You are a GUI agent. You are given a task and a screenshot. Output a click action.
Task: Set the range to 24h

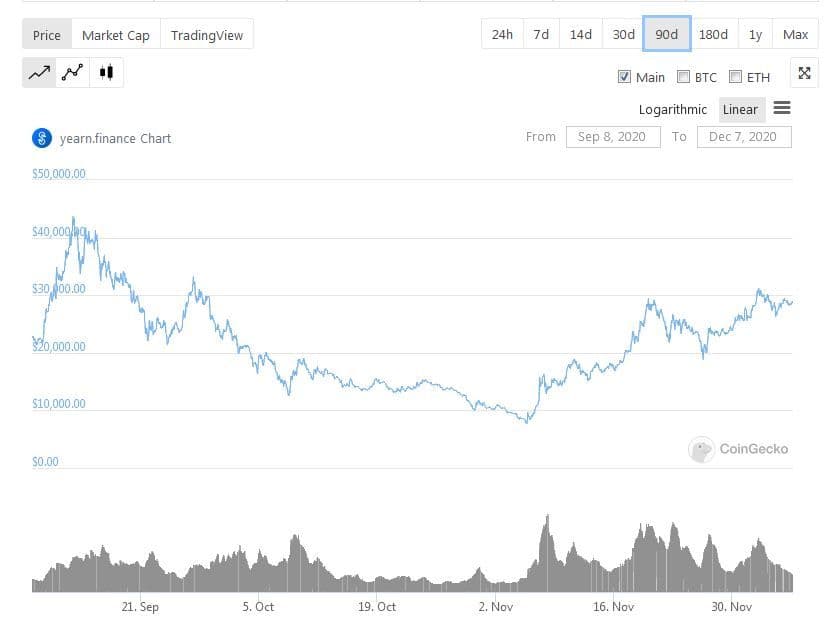[502, 34]
